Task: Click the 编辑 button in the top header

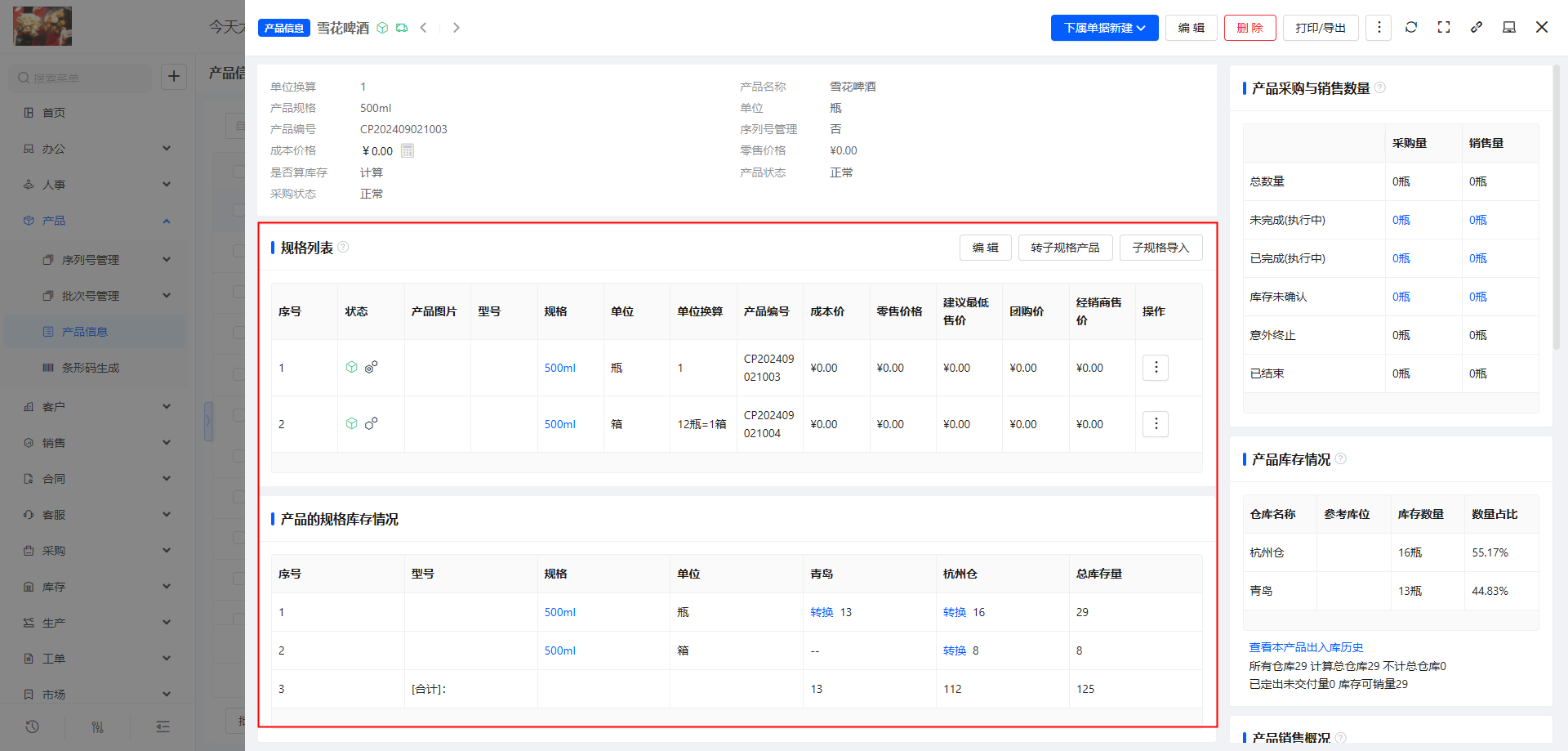Action: pos(1192,28)
